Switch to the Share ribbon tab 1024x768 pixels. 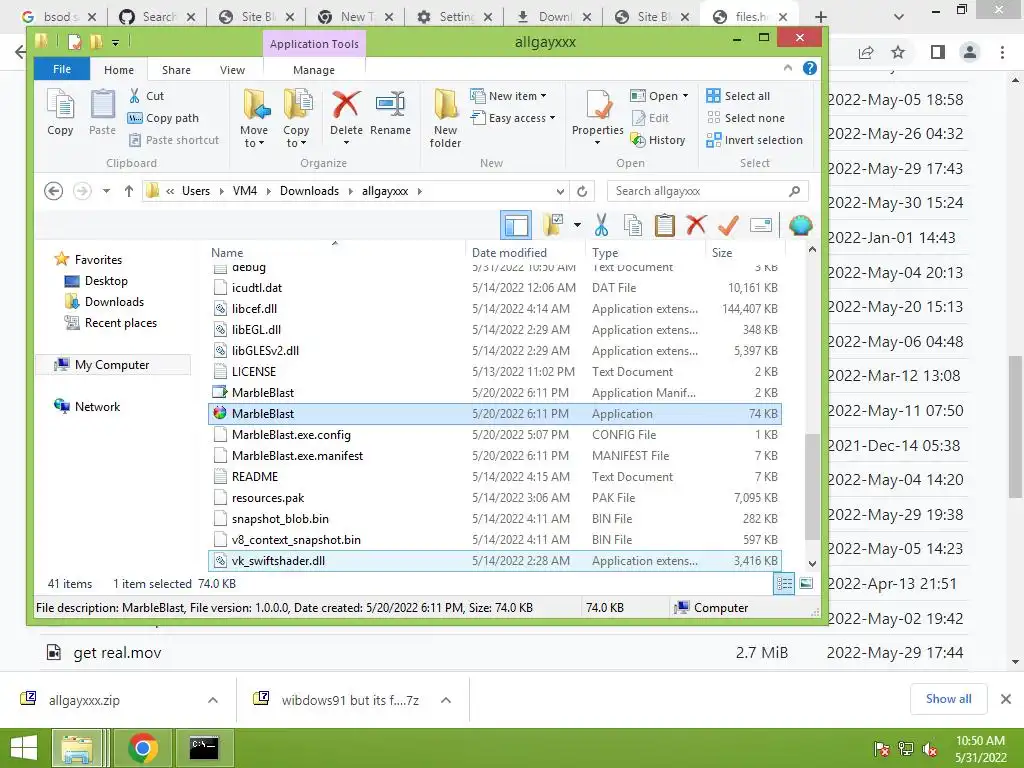click(x=176, y=70)
